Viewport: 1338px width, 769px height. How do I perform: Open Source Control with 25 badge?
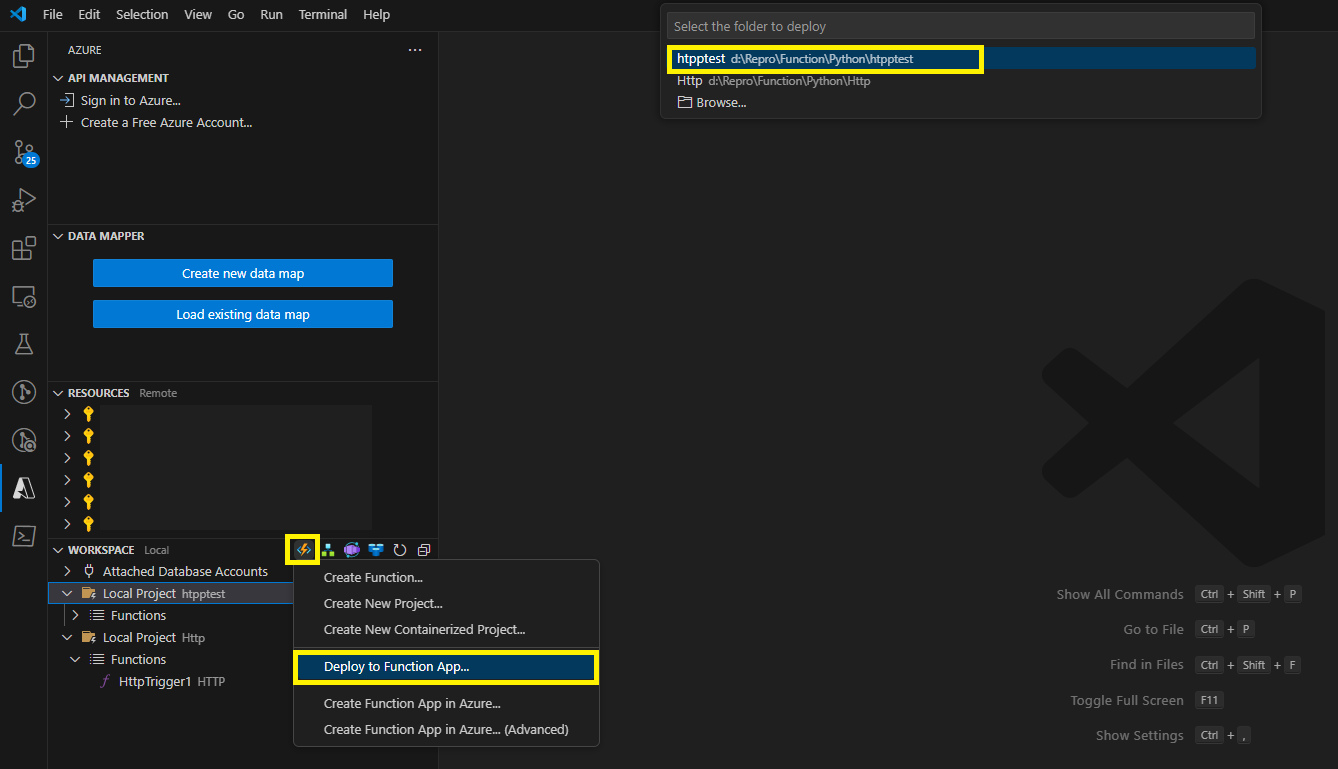click(x=24, y=152)
